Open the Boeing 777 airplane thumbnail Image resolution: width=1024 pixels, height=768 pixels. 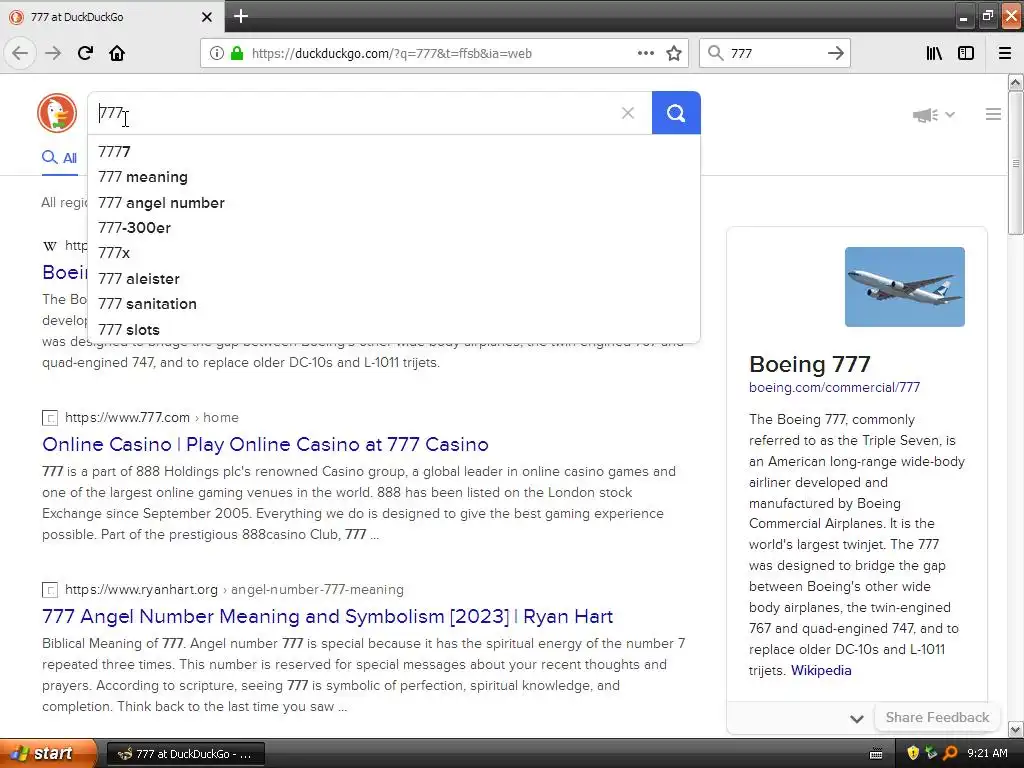pos(904,287)
